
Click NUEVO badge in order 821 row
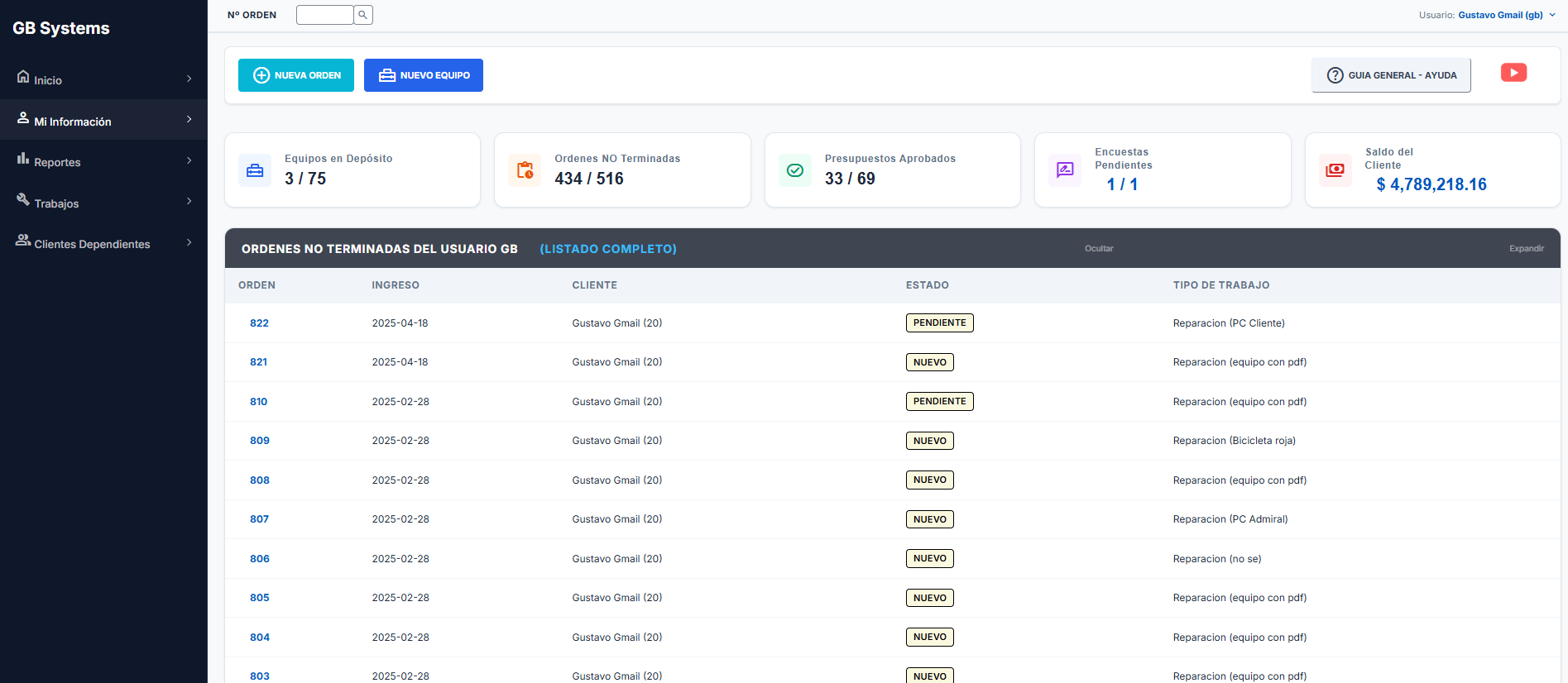coord(929,362)
